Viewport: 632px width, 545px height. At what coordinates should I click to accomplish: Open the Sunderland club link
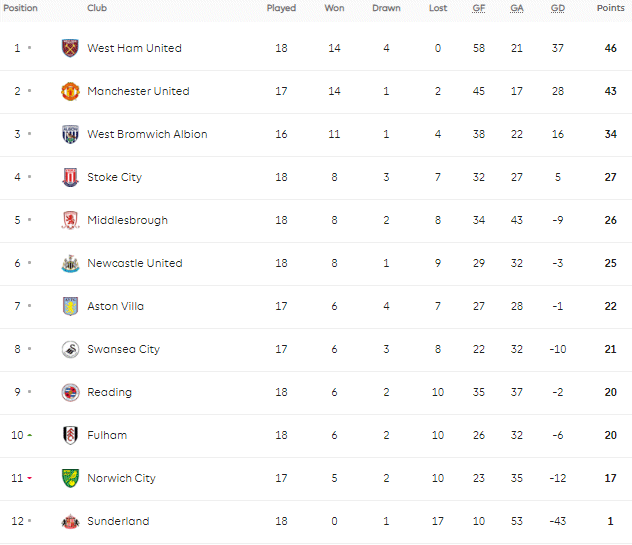click(x=118, y=521)
